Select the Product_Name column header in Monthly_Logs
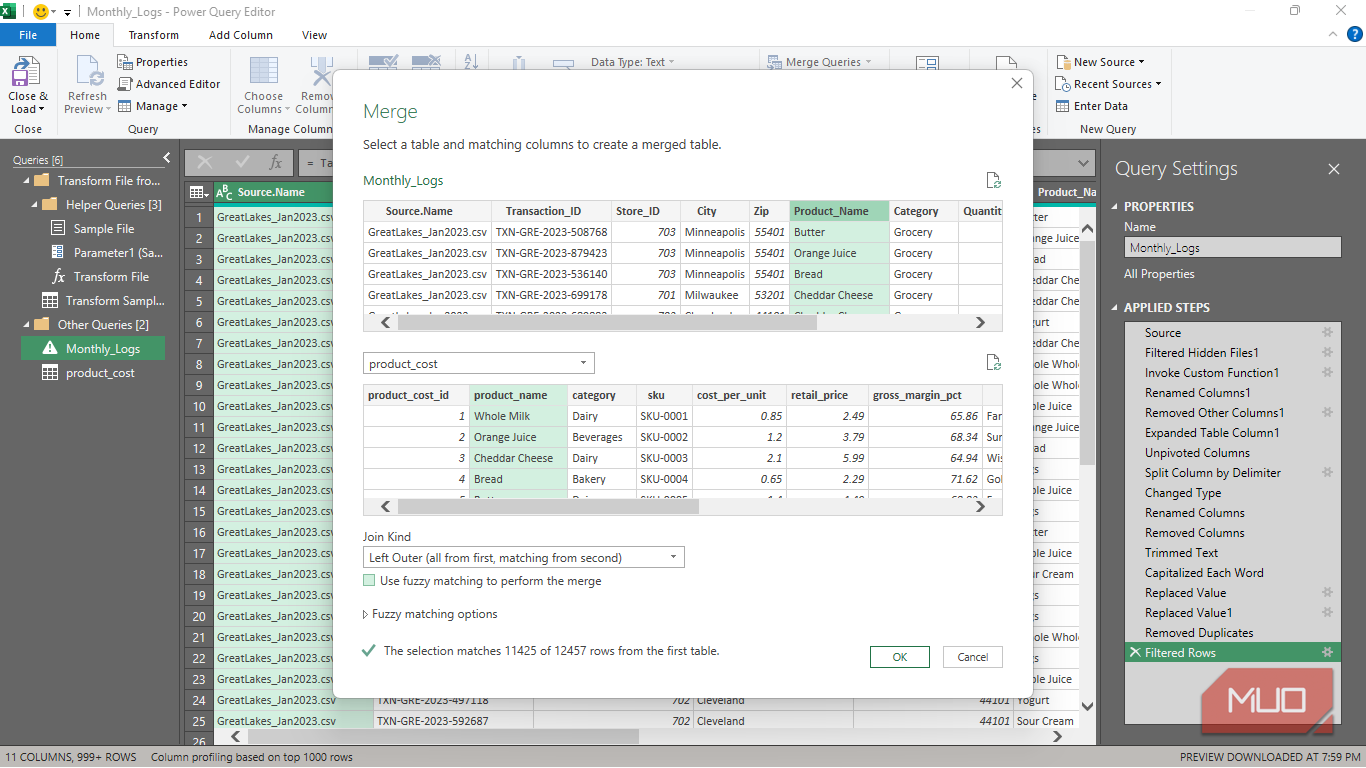This screenshot has width=1366, height=768. 839,211
